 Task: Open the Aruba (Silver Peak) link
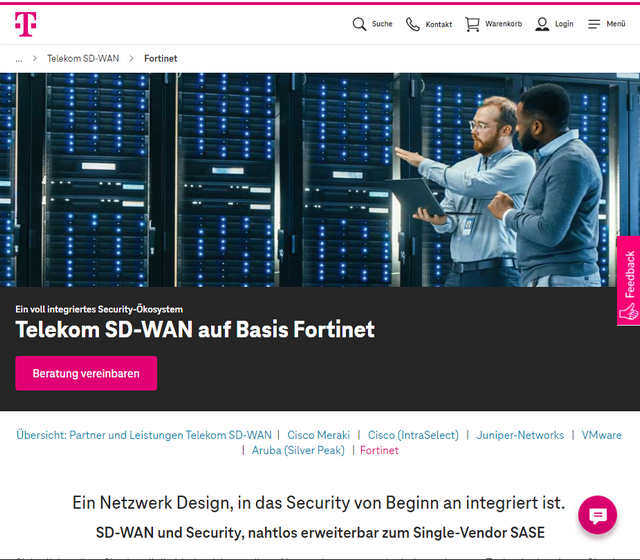click(298, 450)
